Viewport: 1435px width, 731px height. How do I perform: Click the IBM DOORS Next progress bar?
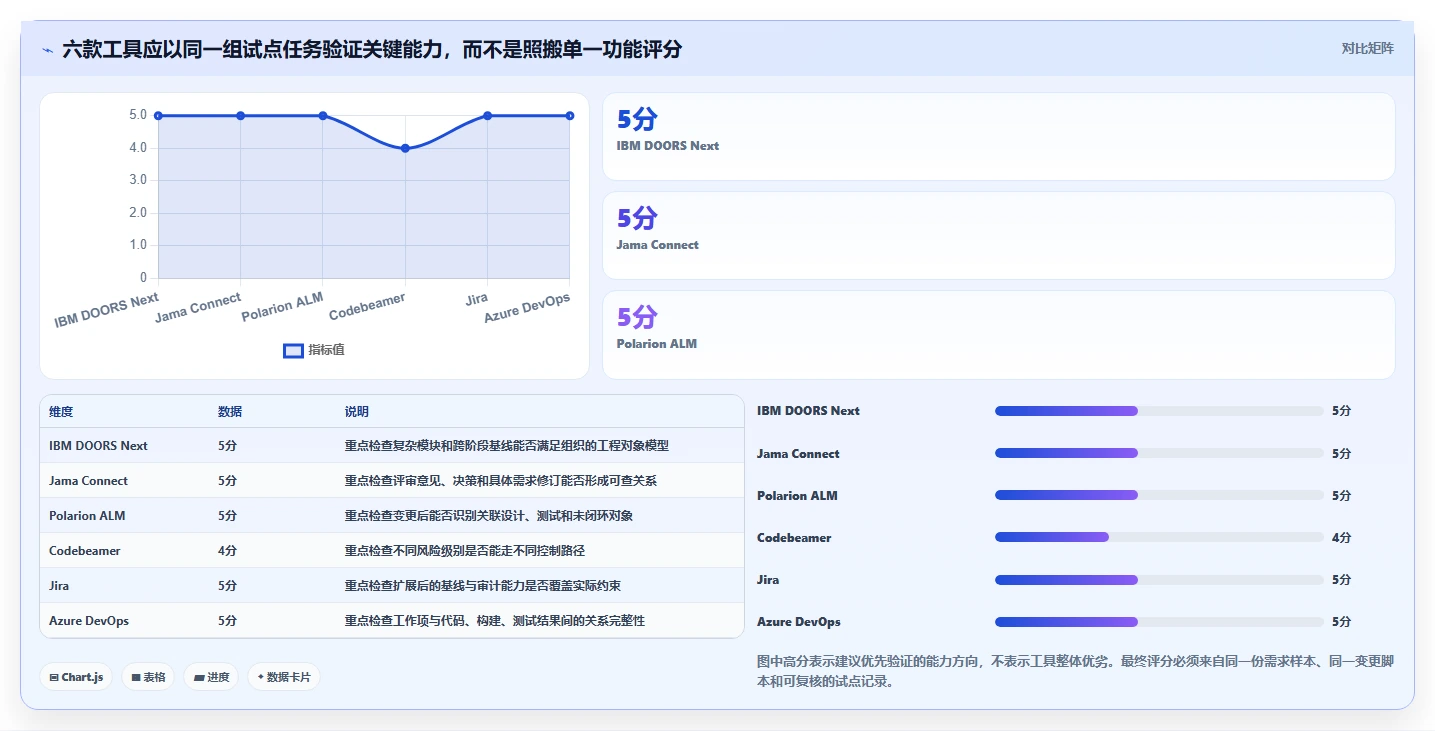[1159, 411]
